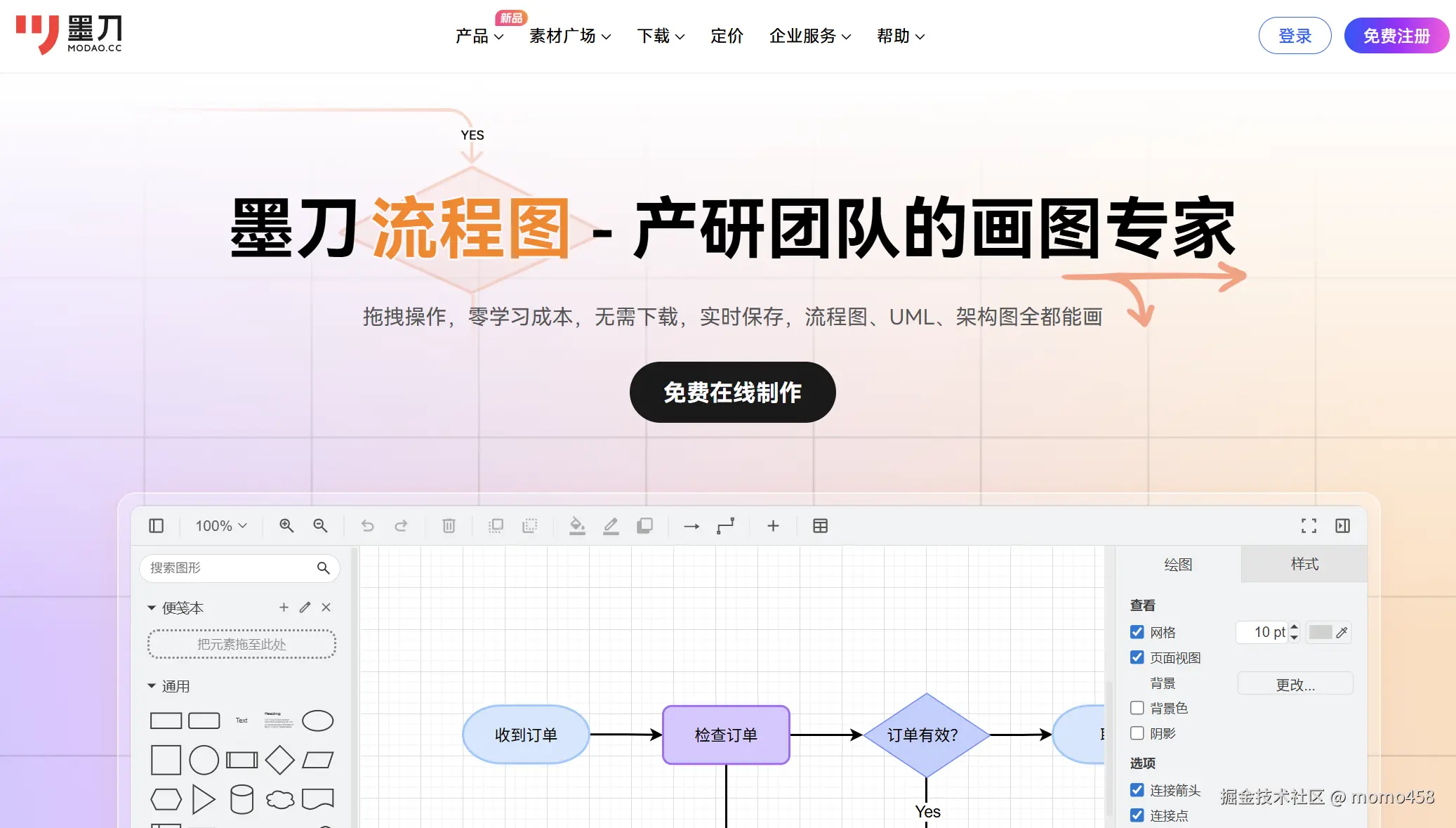This screenshot has width=1456, height=828.
Task: Click the zoom out magnifier icon
Action: pos(320,525)
